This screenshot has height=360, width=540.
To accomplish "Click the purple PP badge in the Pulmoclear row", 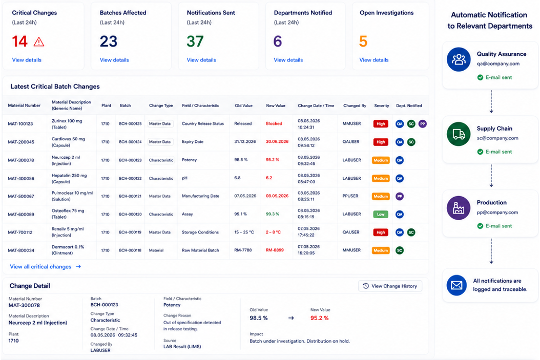I will (x=399, y=196).
